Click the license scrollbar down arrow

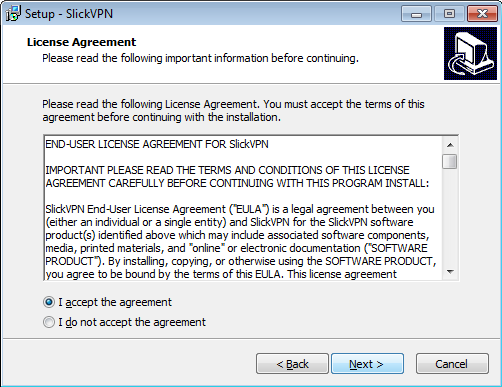tap(450, 272)
